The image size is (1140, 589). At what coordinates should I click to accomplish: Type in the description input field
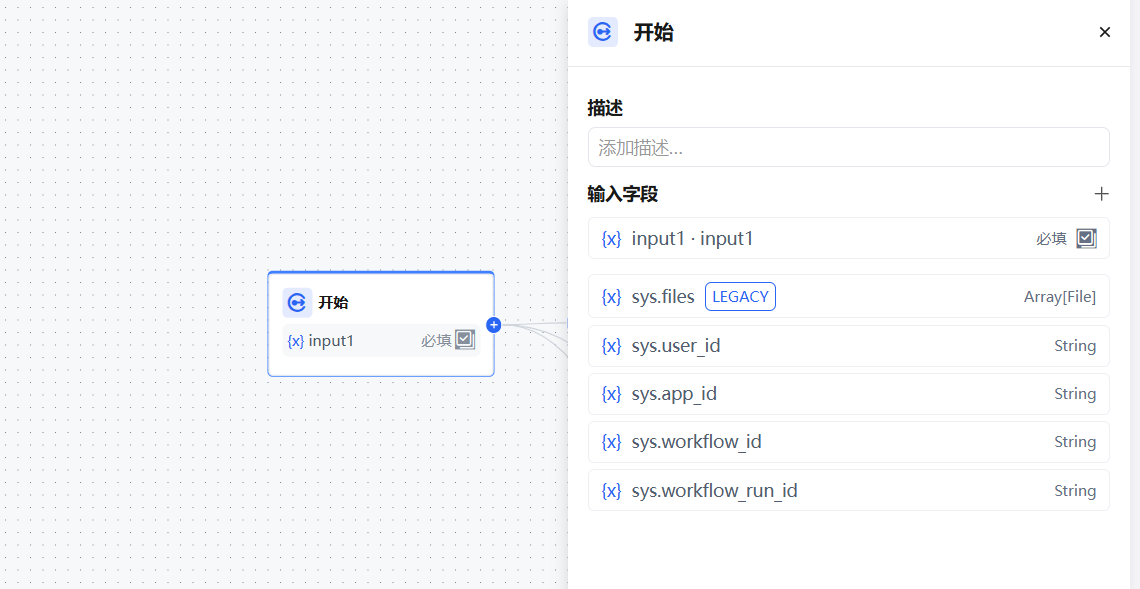pyautogui.click(x=848, y=147)
